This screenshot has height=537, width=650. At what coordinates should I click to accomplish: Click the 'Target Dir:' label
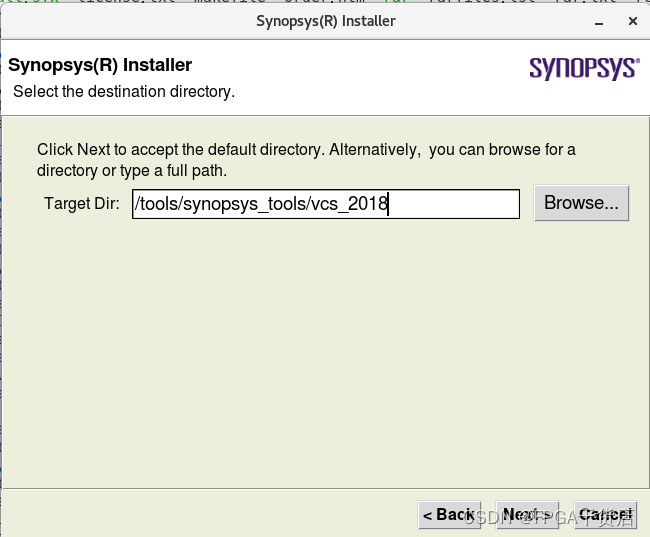(x=82, y=204)
